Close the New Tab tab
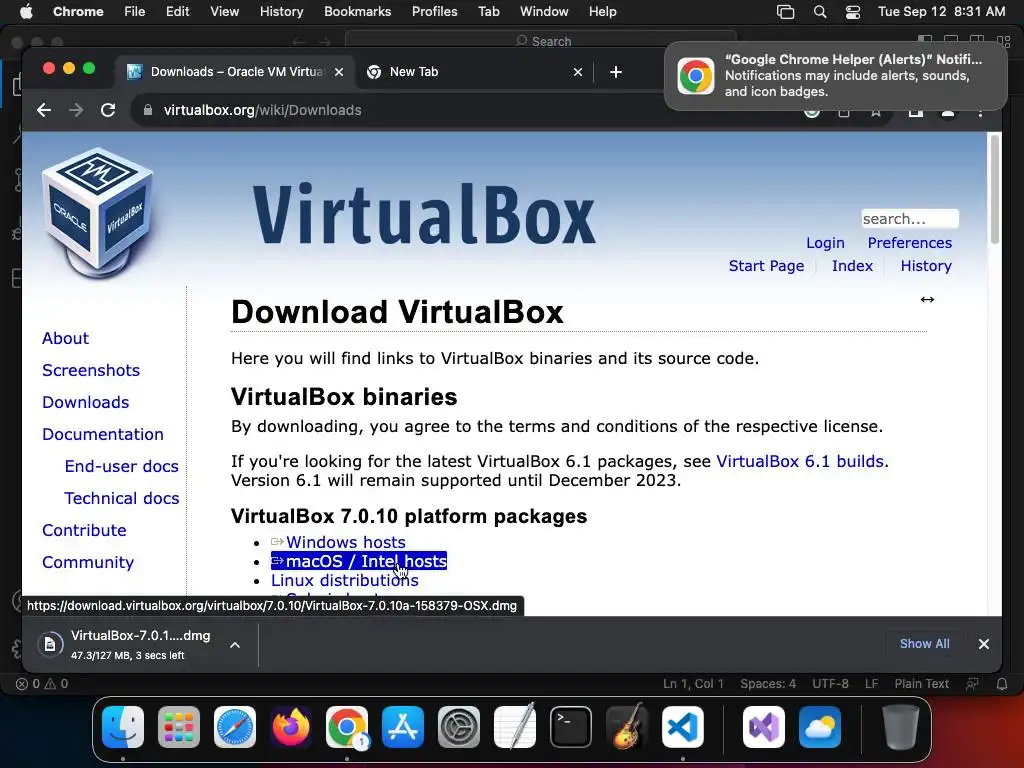1024x768 pixels. [578, 72]
